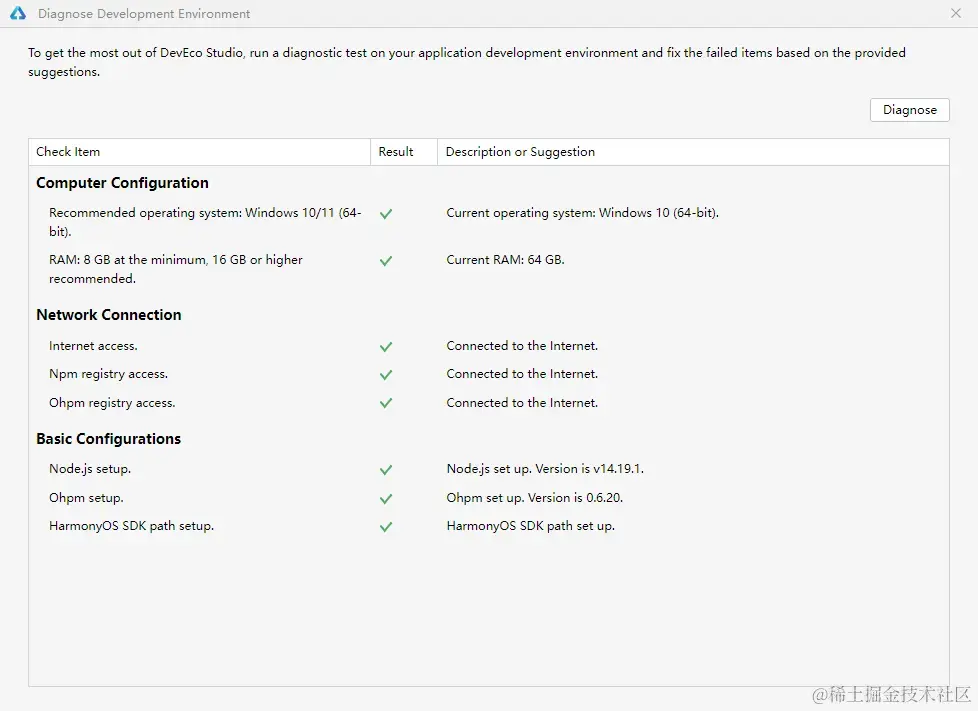978x711 pixels.
Task: Select the HarmonyOS SDK path setup item
Action: [x=131, y=526]
